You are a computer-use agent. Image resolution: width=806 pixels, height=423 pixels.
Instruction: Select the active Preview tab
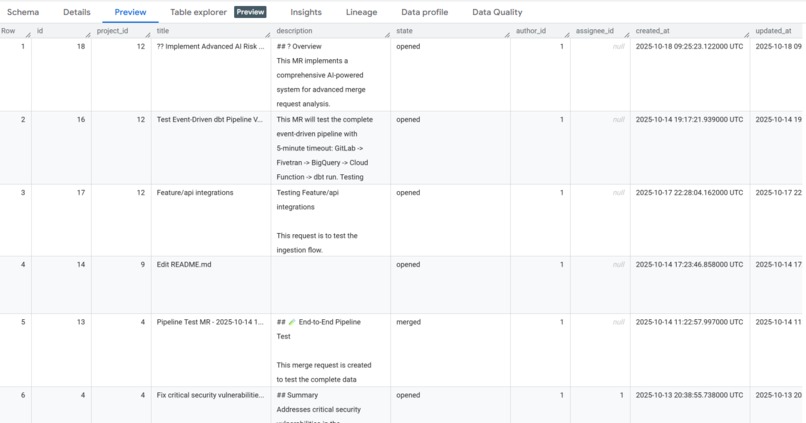[x=130, y=12]
